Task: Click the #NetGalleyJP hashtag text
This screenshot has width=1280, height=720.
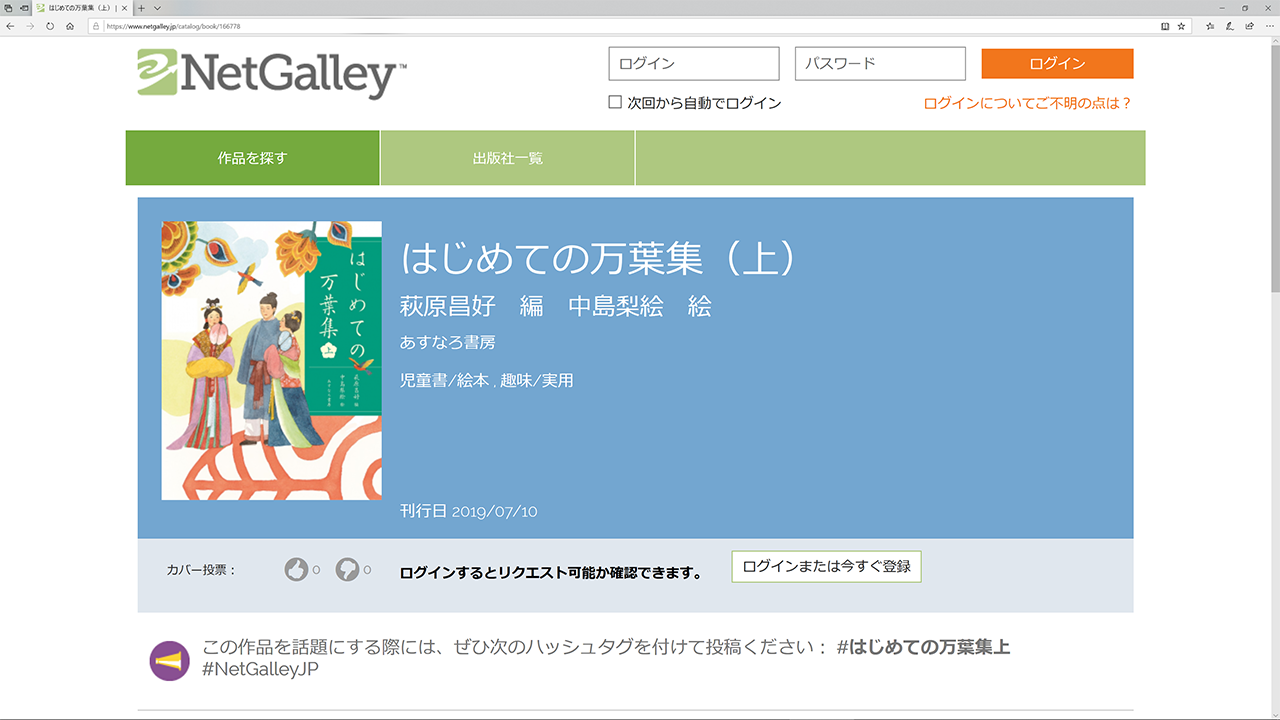Action: point(260,670)
